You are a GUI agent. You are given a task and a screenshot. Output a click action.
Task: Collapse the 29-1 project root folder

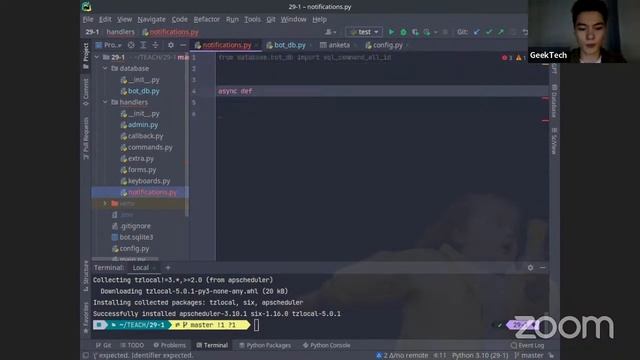(97, 58)
